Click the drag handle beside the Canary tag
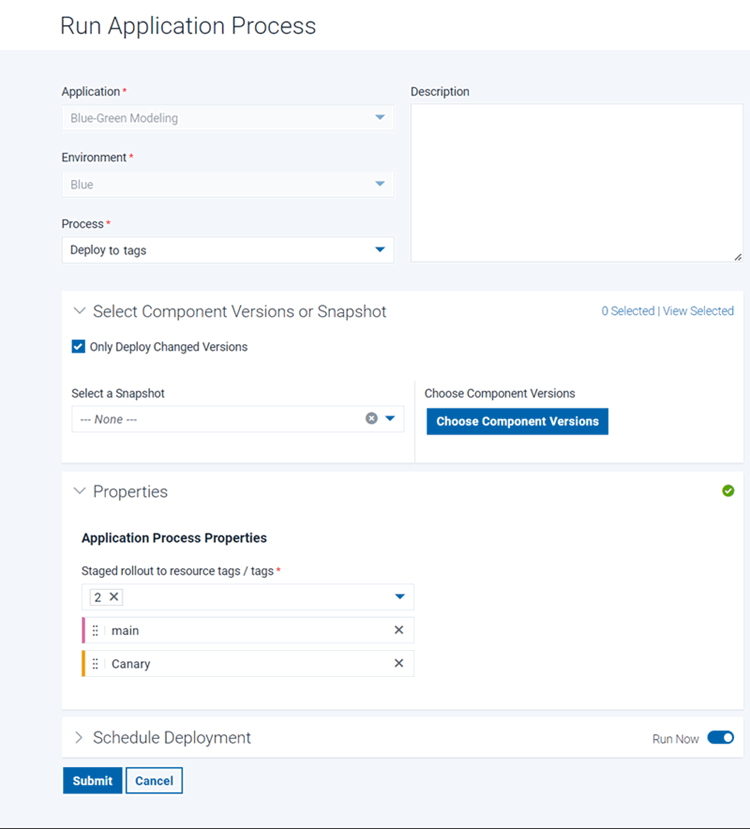The width and height of the screenshot is (750, 829). (96, 663)
